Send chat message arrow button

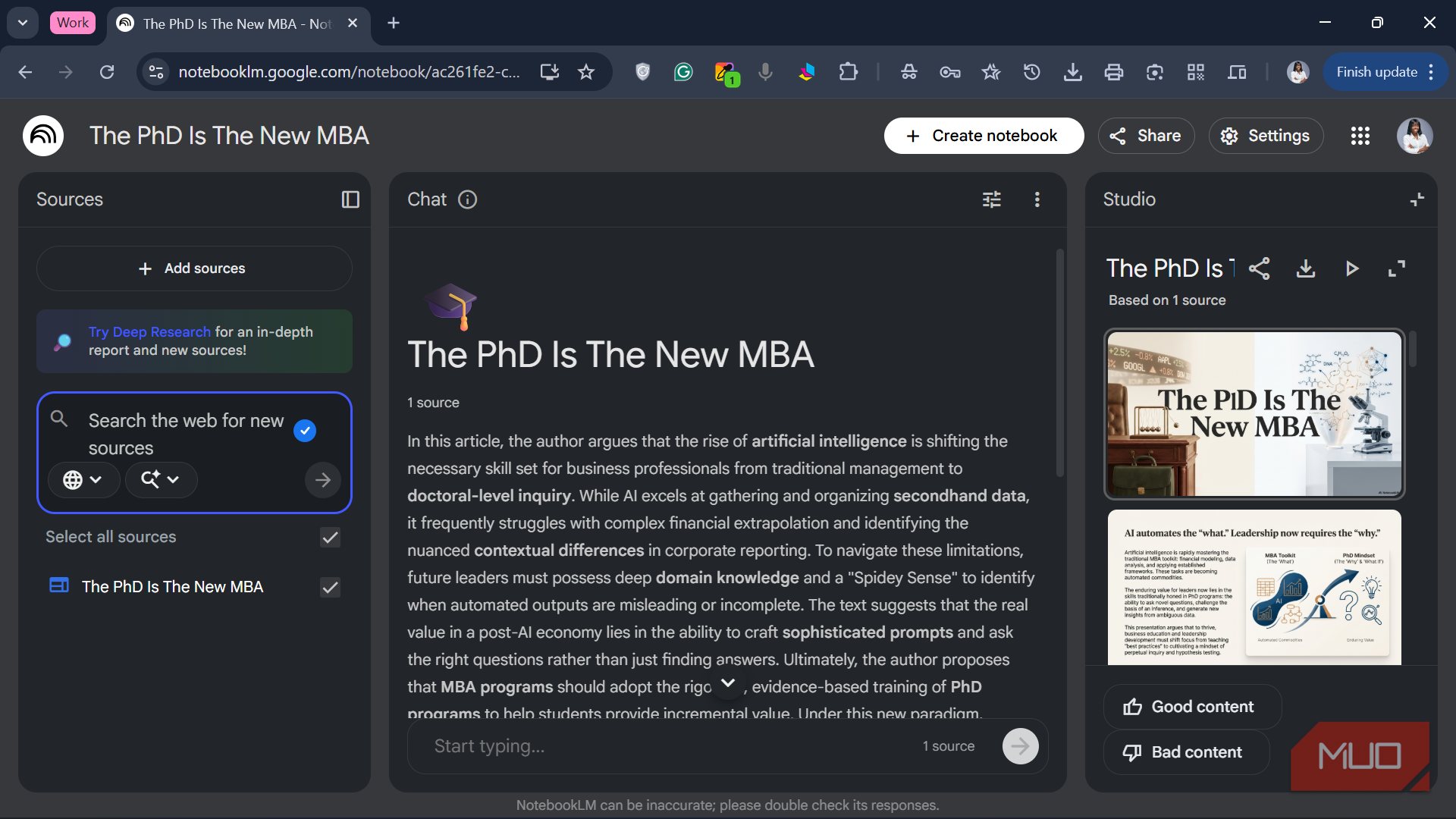(1021, 746)
